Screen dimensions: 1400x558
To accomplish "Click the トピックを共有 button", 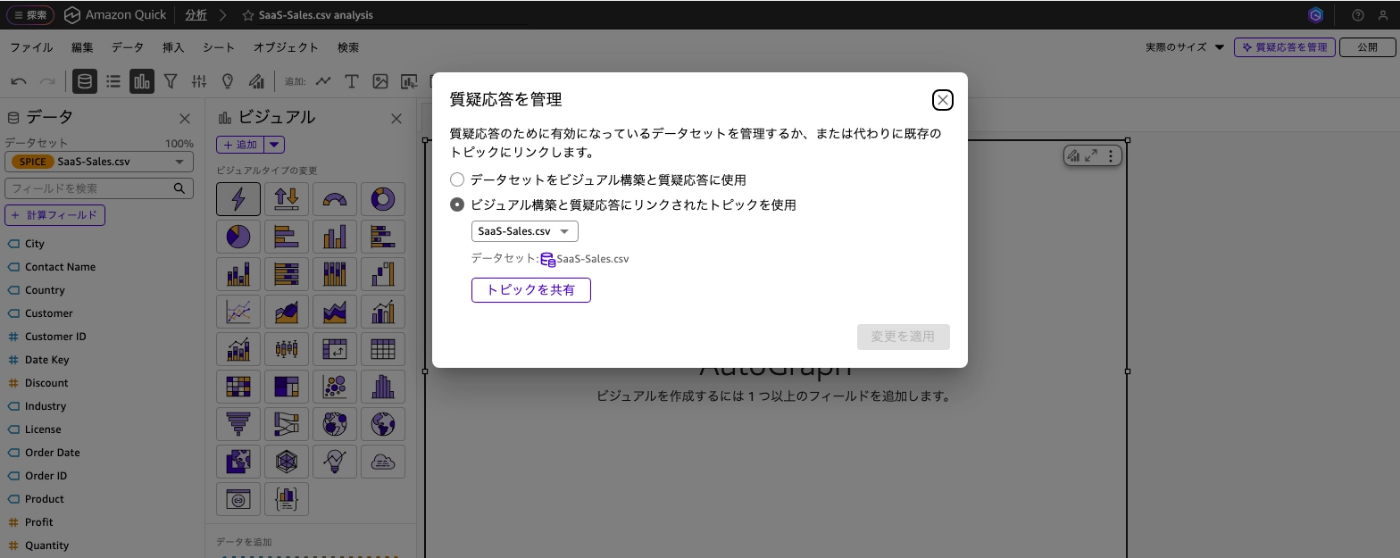I will coord(531,290).
